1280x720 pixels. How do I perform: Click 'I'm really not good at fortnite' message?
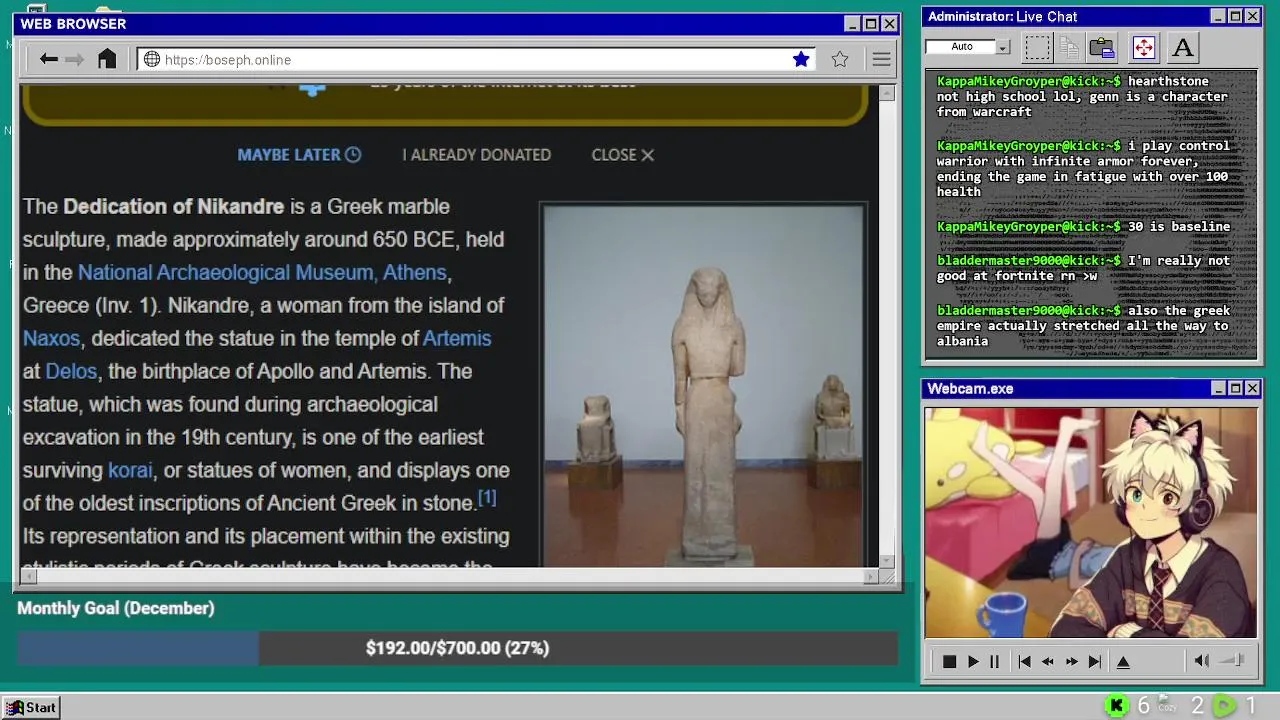coord(1082,268)
